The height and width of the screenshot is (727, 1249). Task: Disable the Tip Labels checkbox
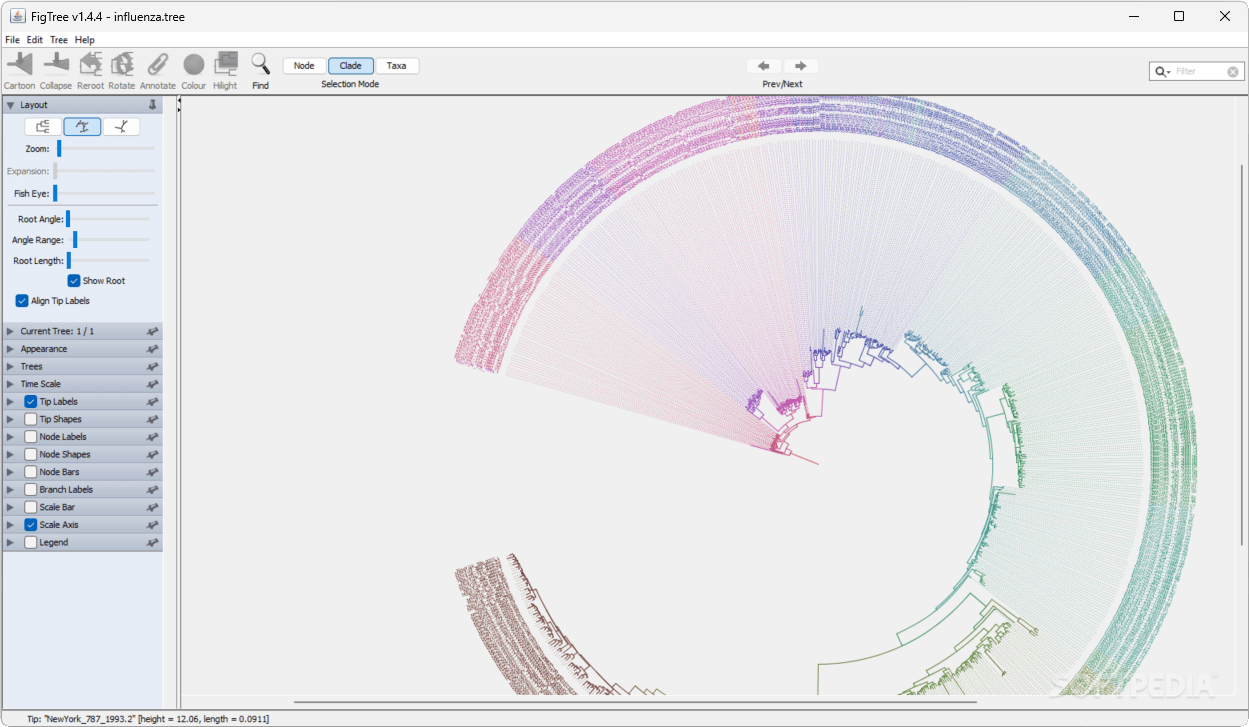point(31,401)
